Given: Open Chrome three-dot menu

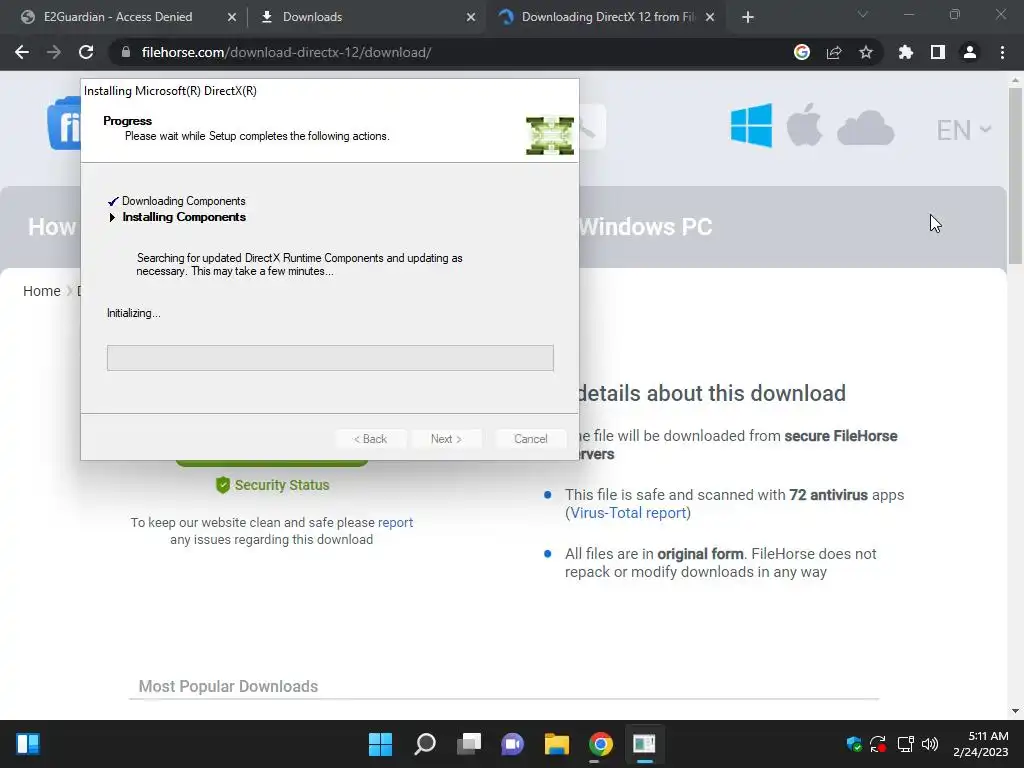Looking at the screenshot, I should (x=1002, y=52).
